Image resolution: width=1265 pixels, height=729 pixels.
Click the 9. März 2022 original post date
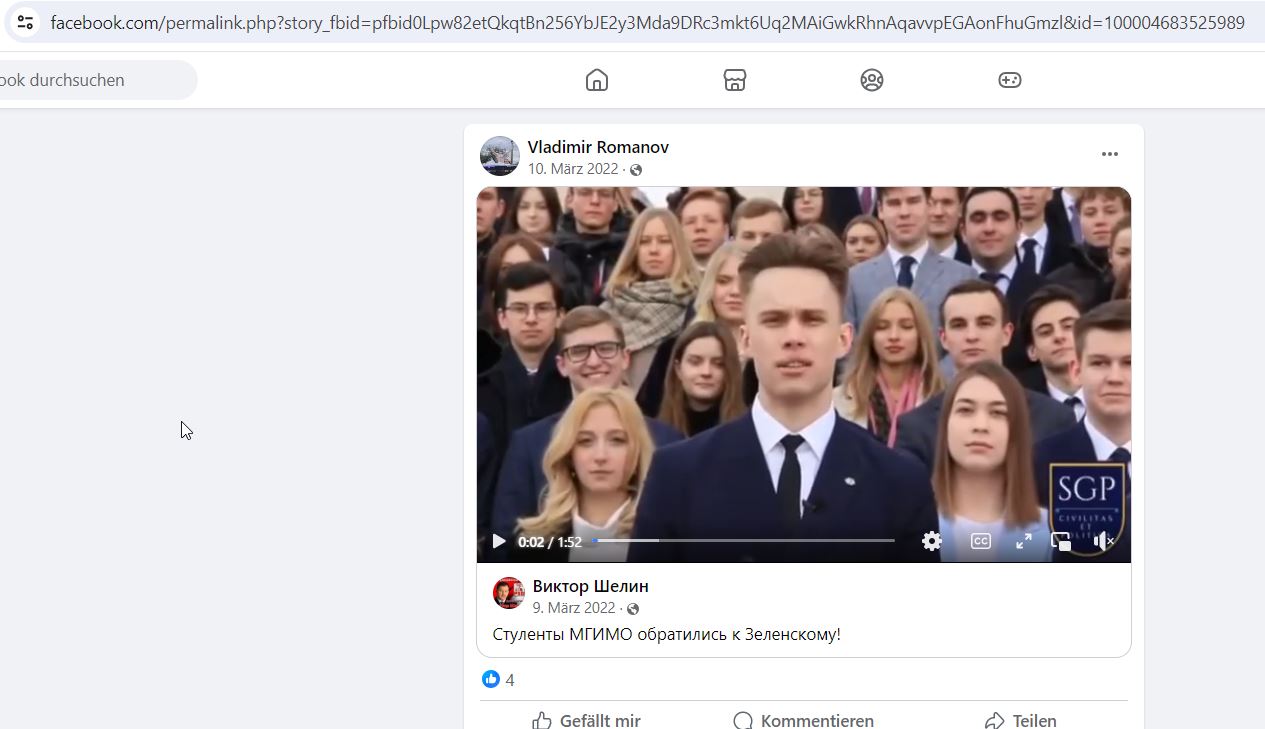[x=574, y=608]
